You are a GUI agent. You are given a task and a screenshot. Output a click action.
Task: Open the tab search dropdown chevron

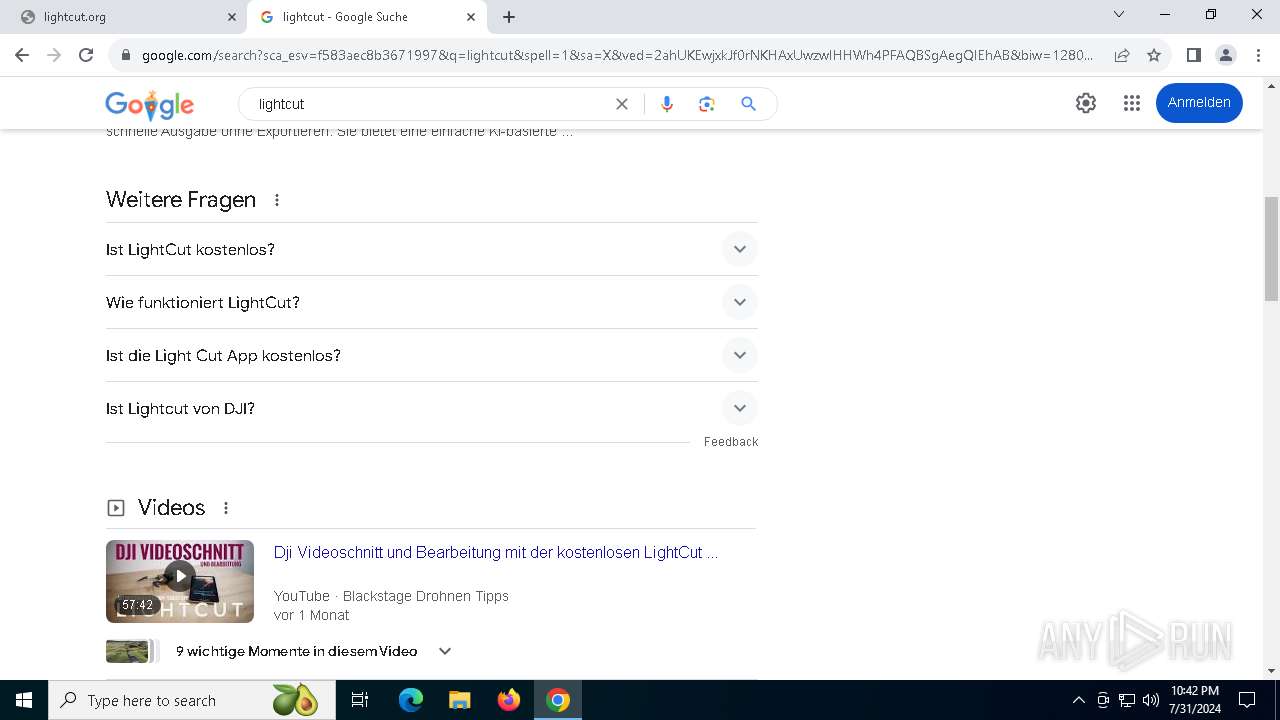pyautogui.click(x=1119, y=15)
